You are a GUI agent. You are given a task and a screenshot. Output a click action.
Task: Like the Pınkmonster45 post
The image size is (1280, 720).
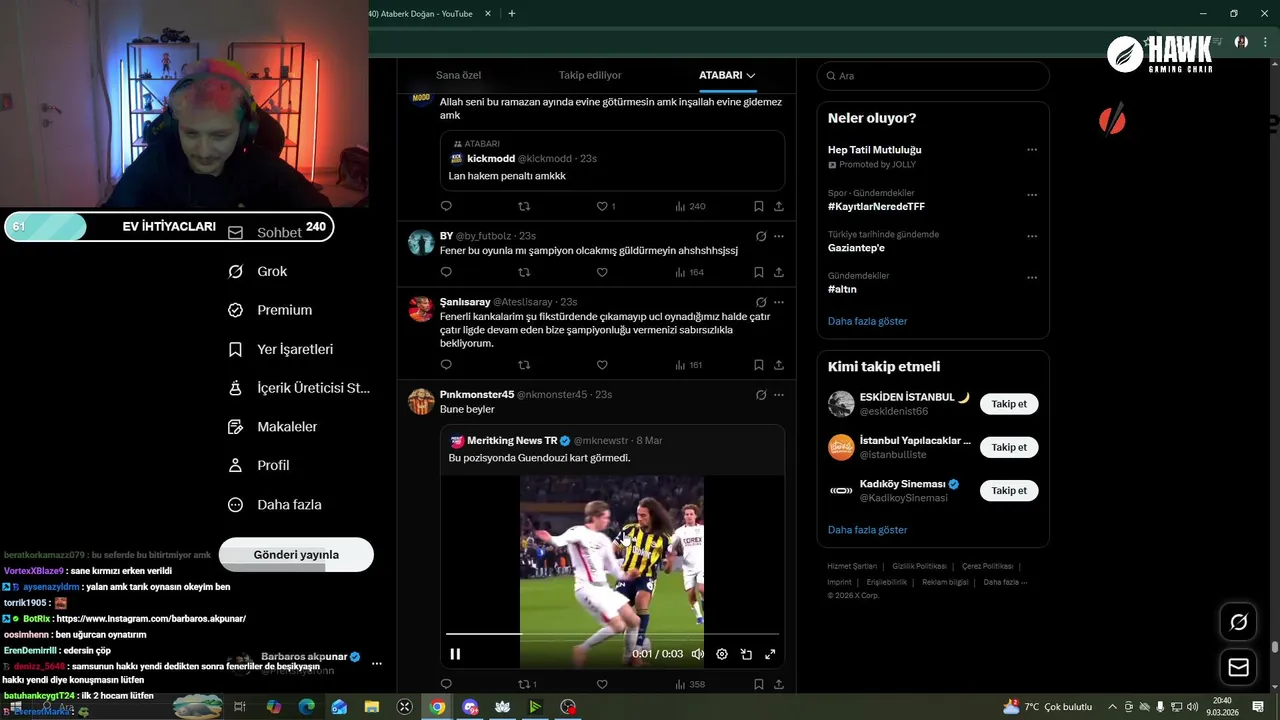point(602,684)
